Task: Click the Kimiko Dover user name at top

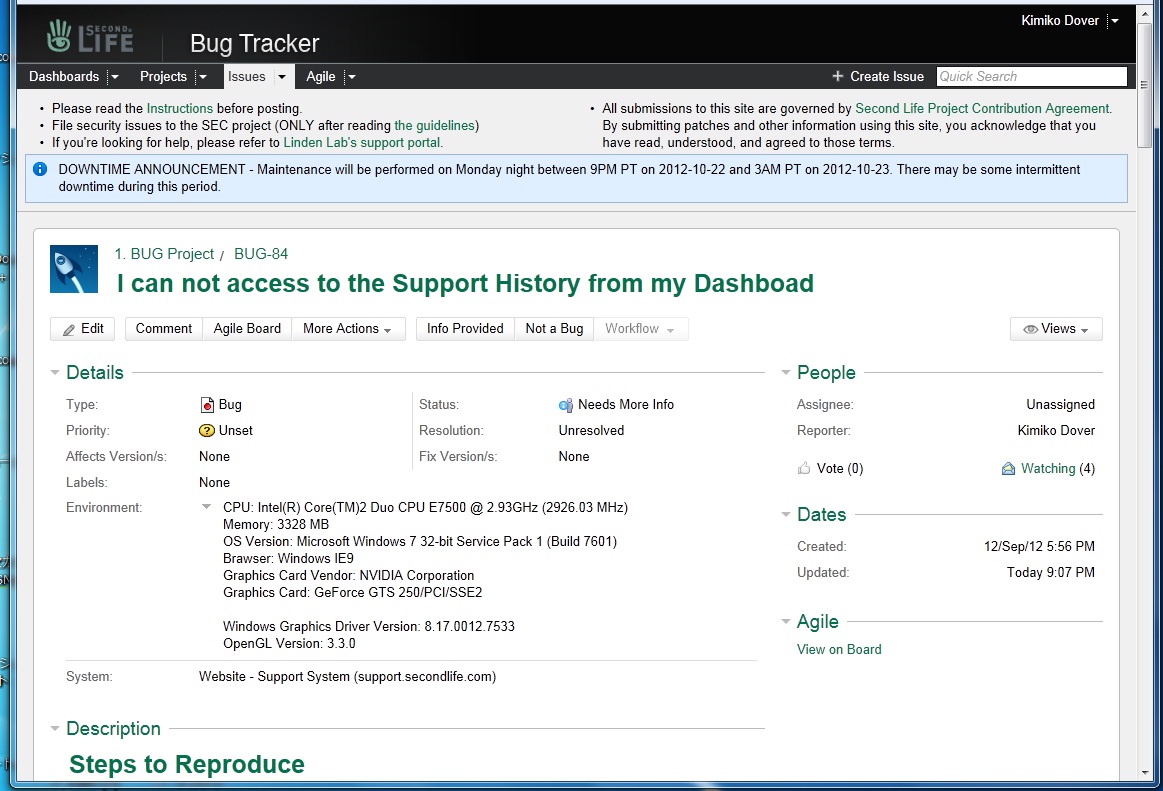Action: pyautogui.click(x=1060, y=21)
